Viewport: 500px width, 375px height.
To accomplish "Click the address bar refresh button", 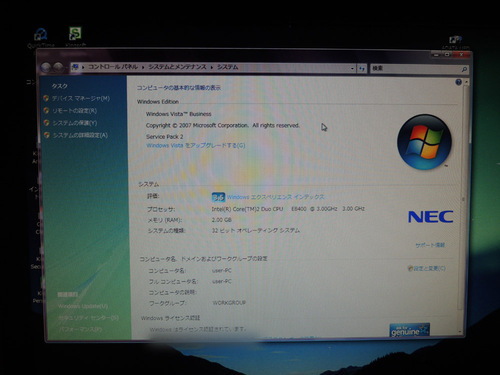I will tap(362, 68).
